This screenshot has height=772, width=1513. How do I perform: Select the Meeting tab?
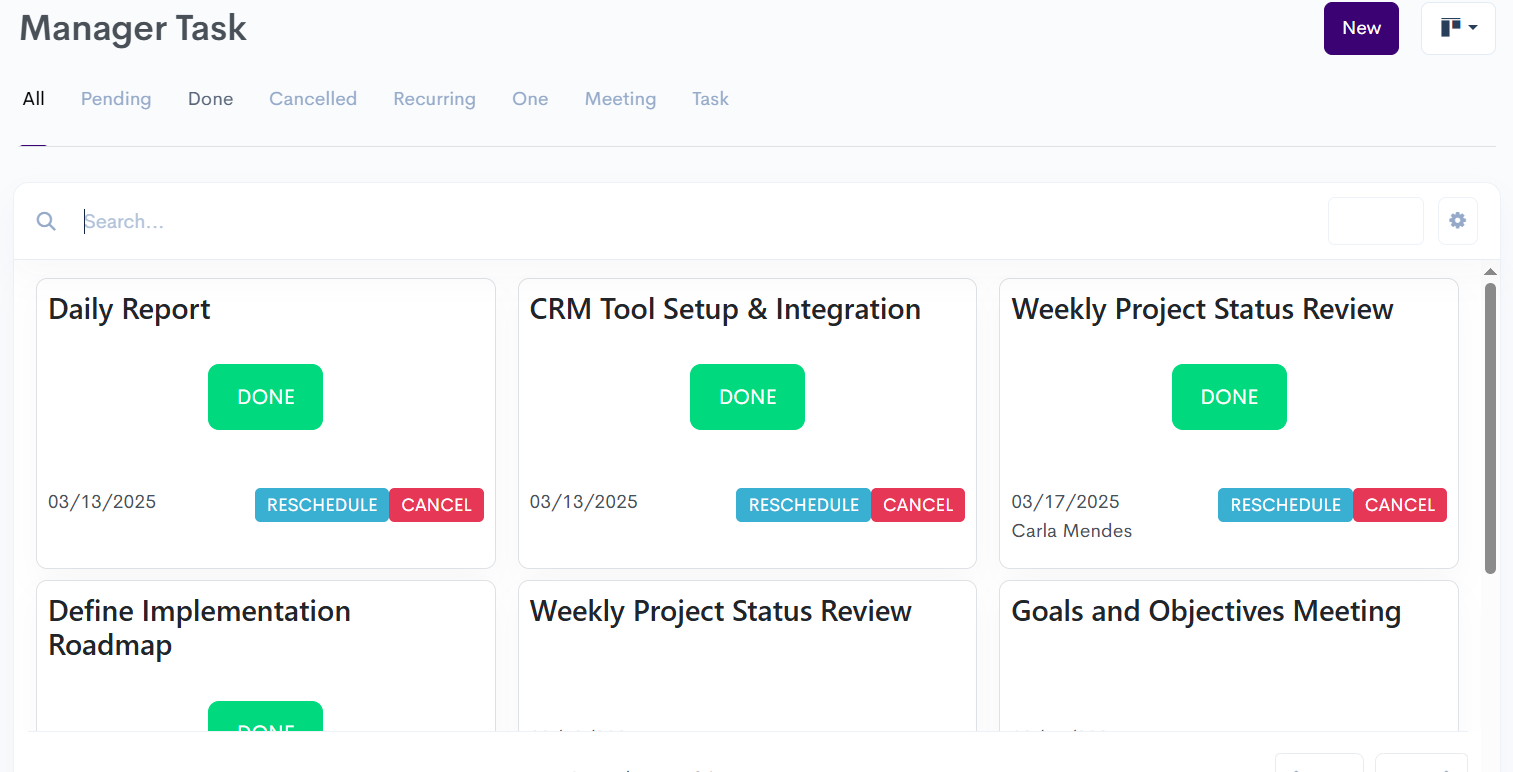point(620,99)
